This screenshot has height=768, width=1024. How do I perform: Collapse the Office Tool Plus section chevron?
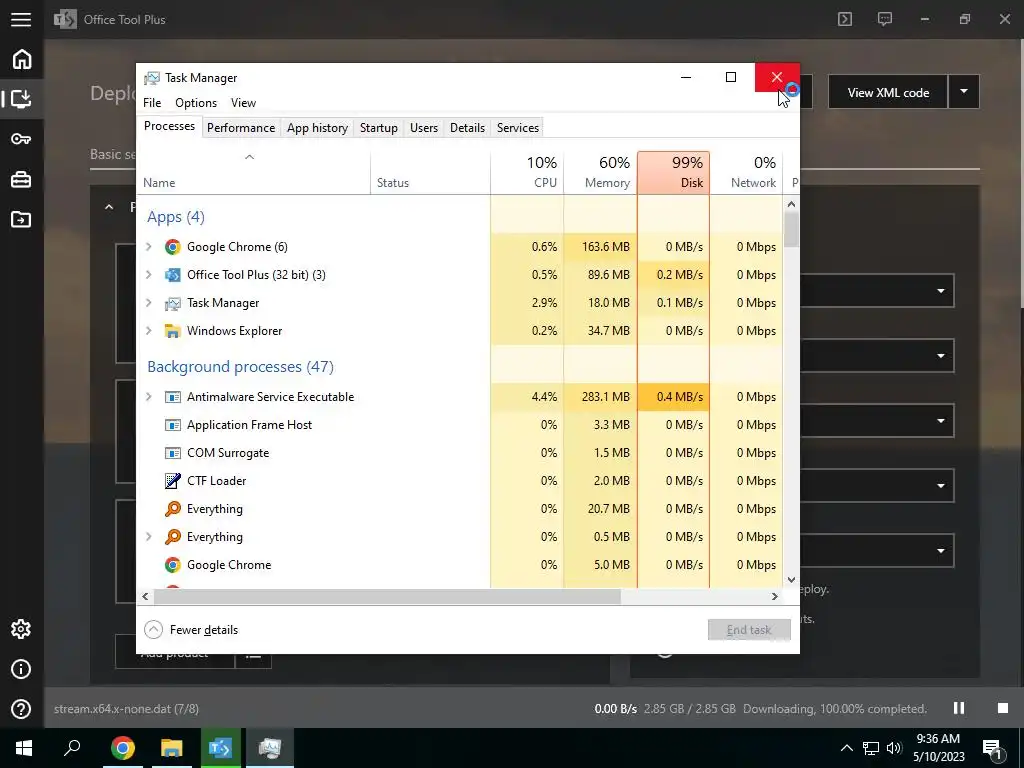tap(109, 207)
